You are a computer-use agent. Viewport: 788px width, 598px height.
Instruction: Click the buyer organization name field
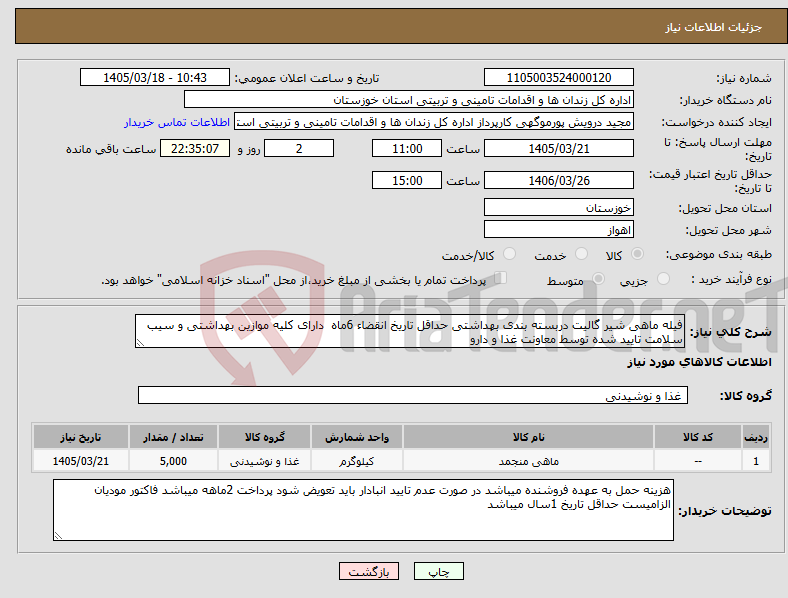409,99
